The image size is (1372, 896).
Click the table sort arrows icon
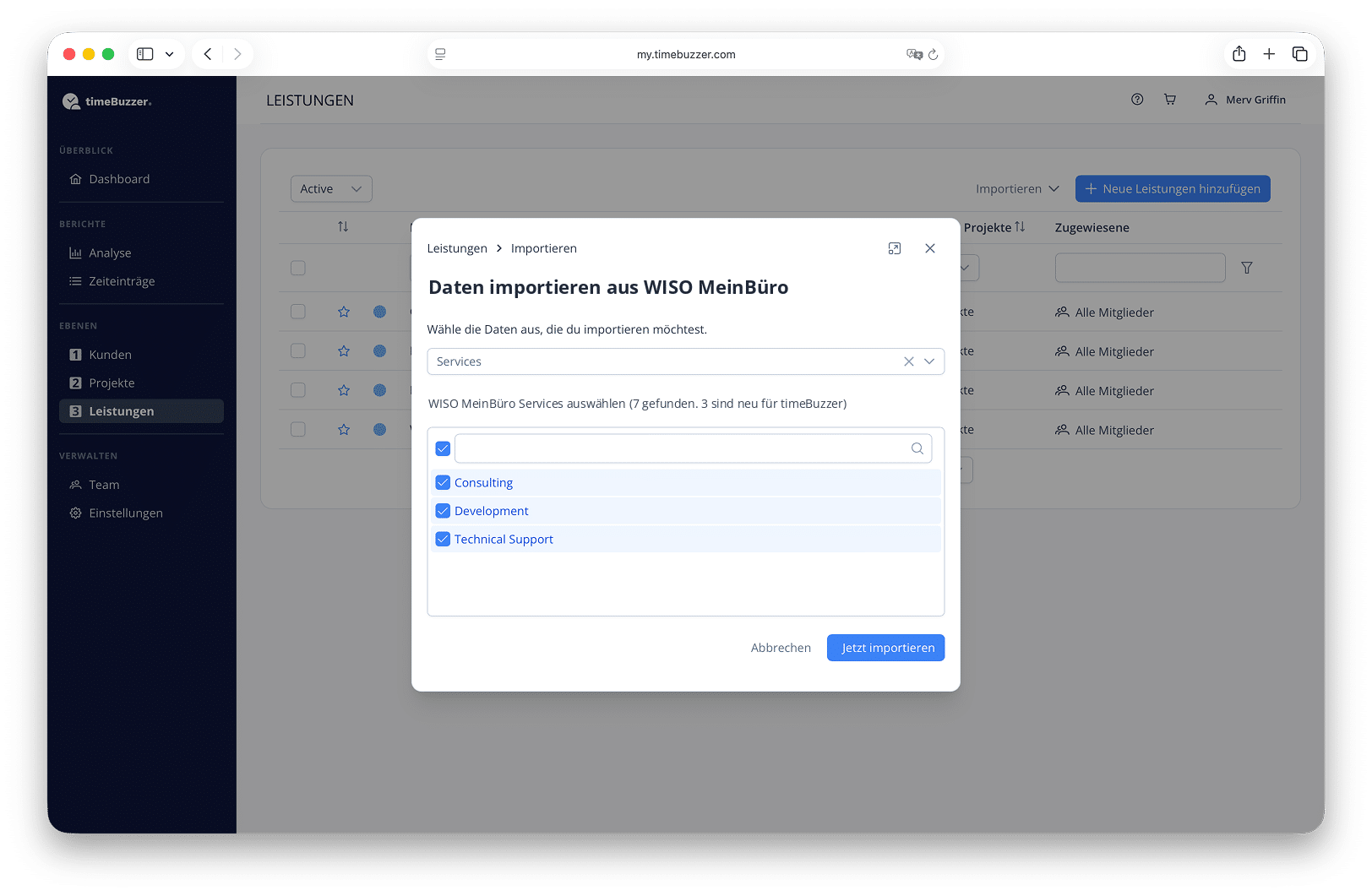pos(343,227)
